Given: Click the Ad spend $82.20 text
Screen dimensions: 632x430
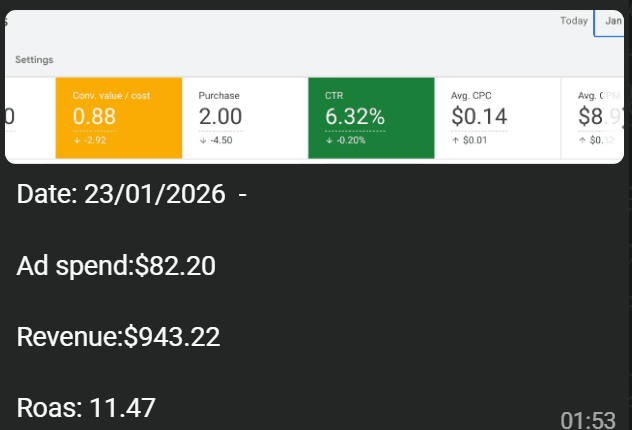Looking at the screenshot, I should pyautogui.click(x=116, y=266).
